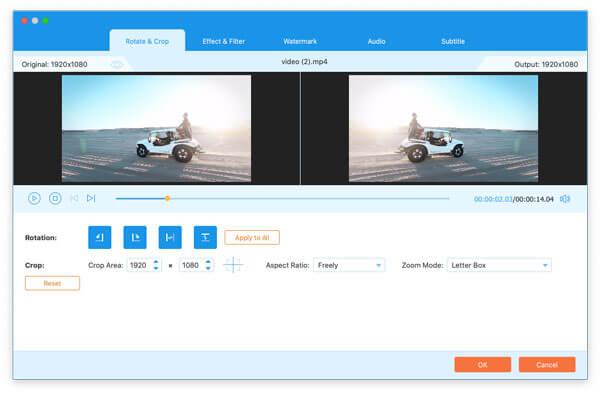Viewport: 600px width, 394px height.
Task: Mute audio with the speaker icon
Action: coord(565,199)
